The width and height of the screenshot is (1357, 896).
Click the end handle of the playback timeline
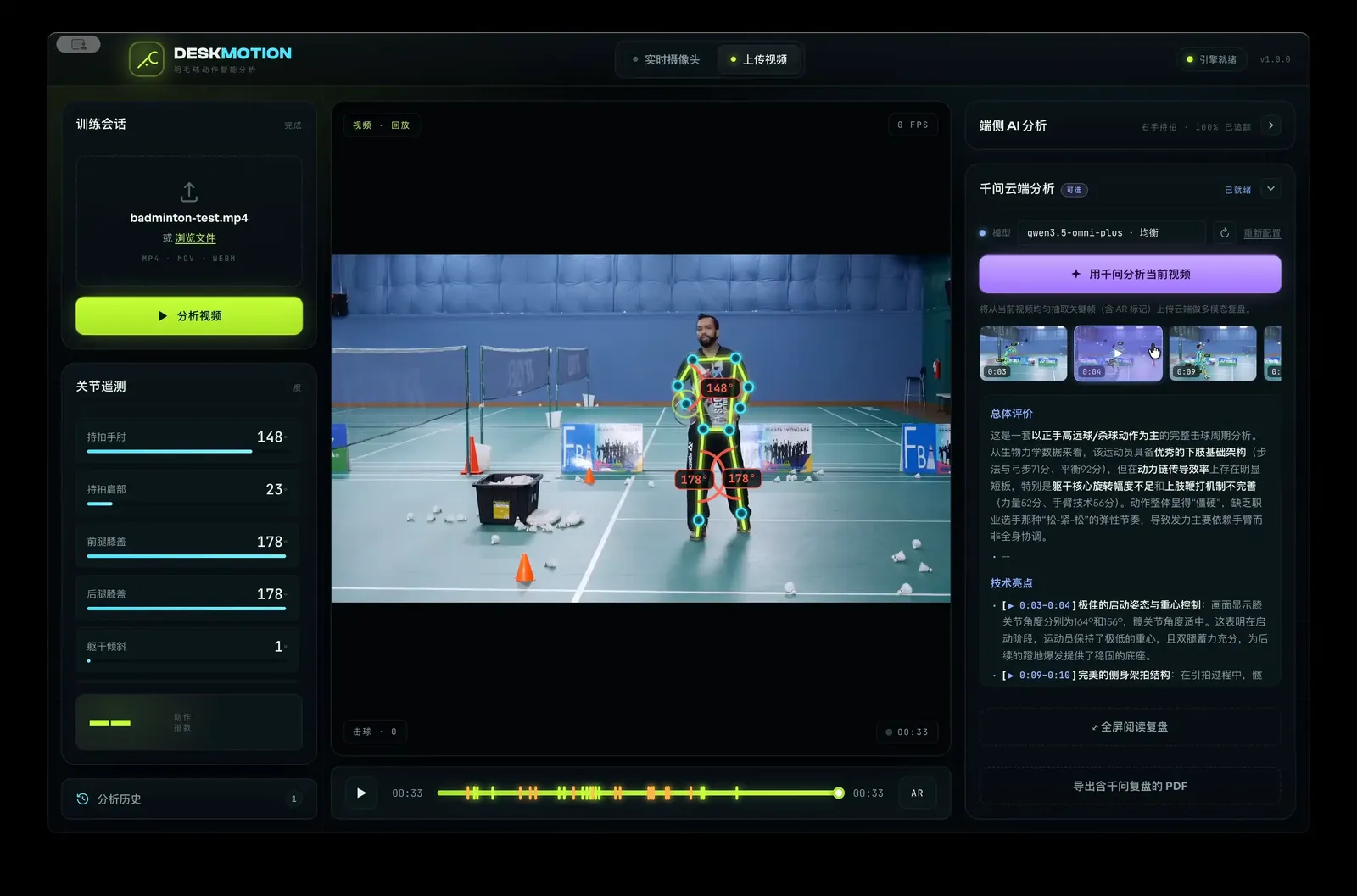tap(838, 793)
